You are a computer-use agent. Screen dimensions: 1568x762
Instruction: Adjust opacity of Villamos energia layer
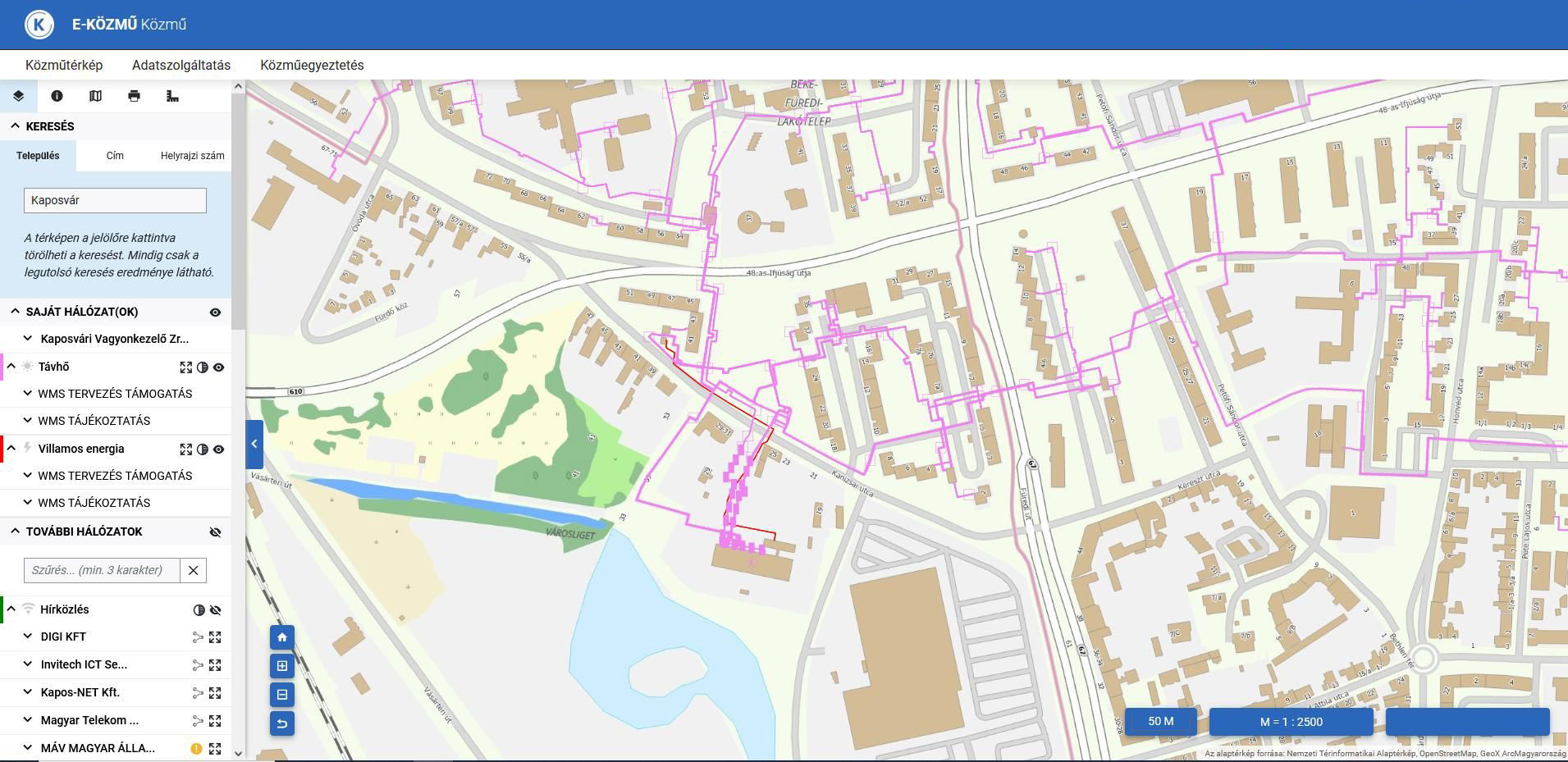pos(203,449)
